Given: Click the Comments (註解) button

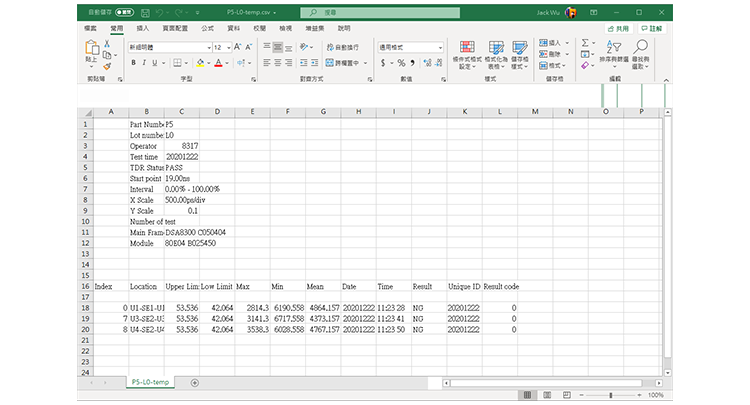Looking at the screenshot, I should click(x=652, y=29).
